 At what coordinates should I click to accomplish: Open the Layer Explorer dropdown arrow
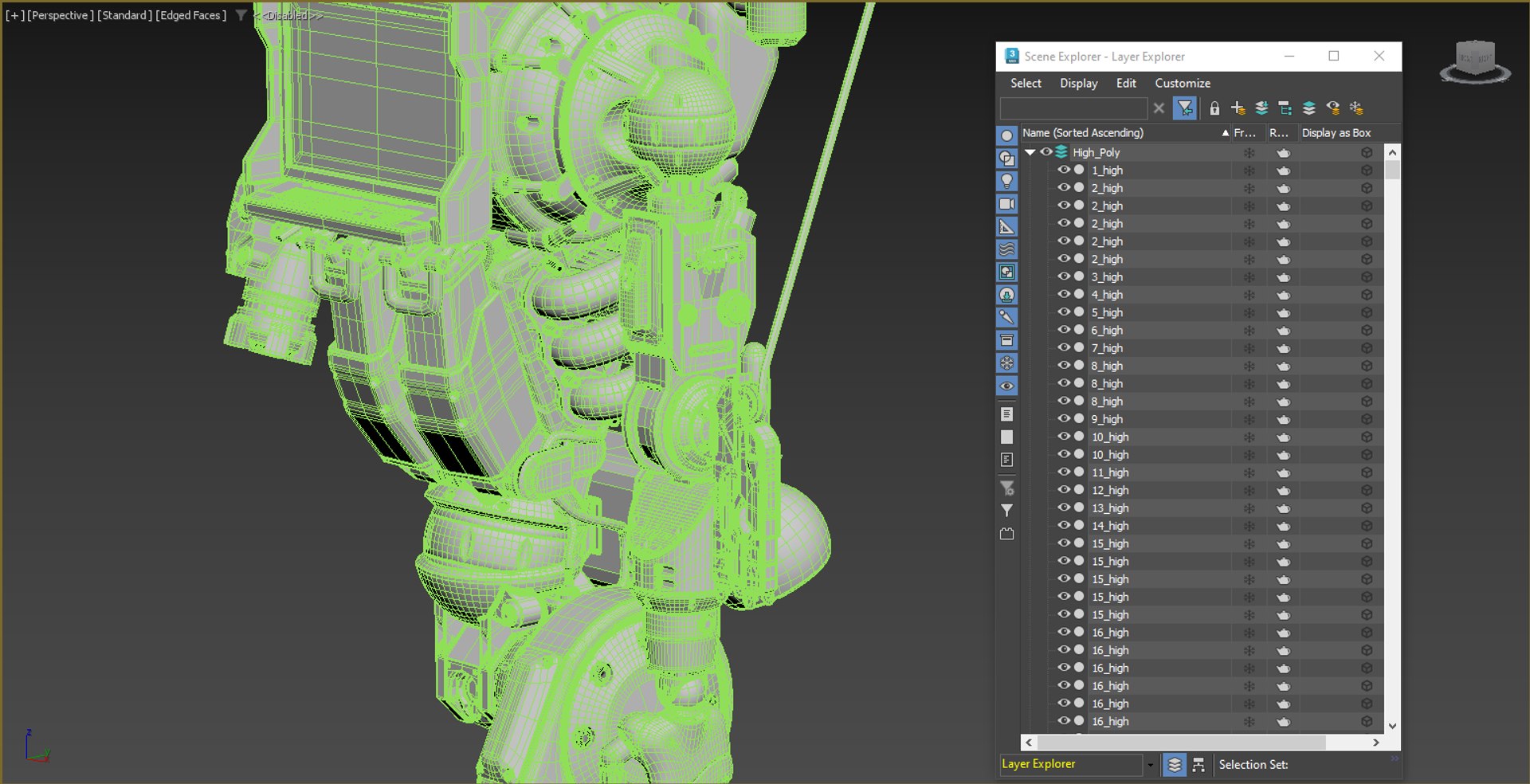[x=1150, y=765]
